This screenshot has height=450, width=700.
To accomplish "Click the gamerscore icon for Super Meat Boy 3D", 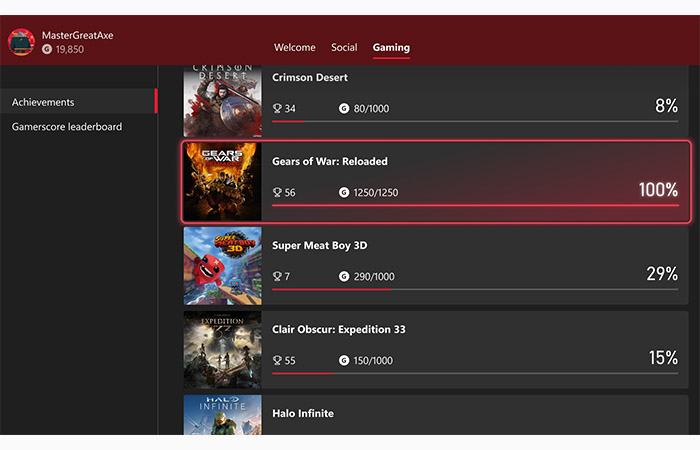I will tap(344, 276).
